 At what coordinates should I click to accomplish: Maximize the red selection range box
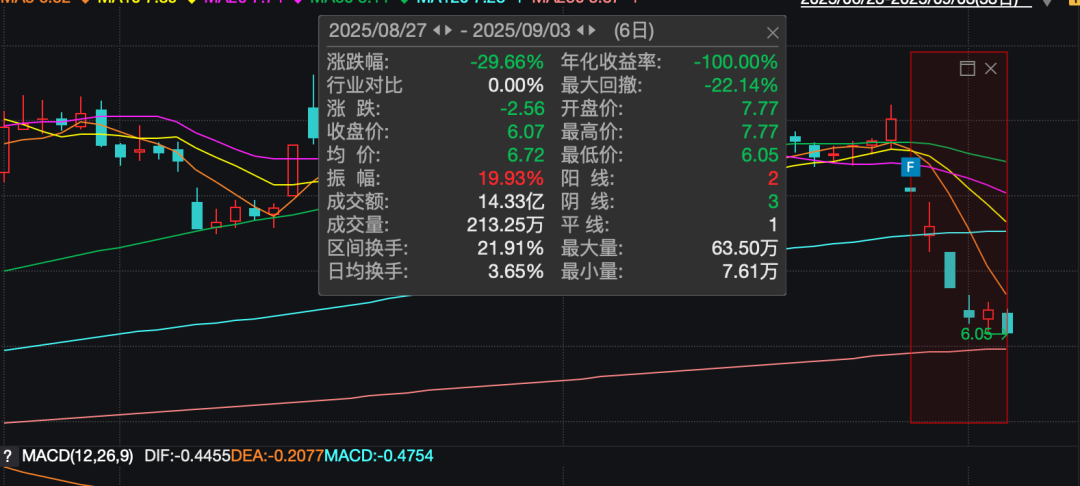(x=966, y=68)
